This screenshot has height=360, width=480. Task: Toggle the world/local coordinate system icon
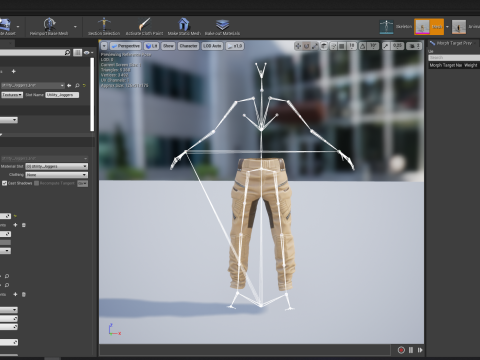[x=324, y=46]
